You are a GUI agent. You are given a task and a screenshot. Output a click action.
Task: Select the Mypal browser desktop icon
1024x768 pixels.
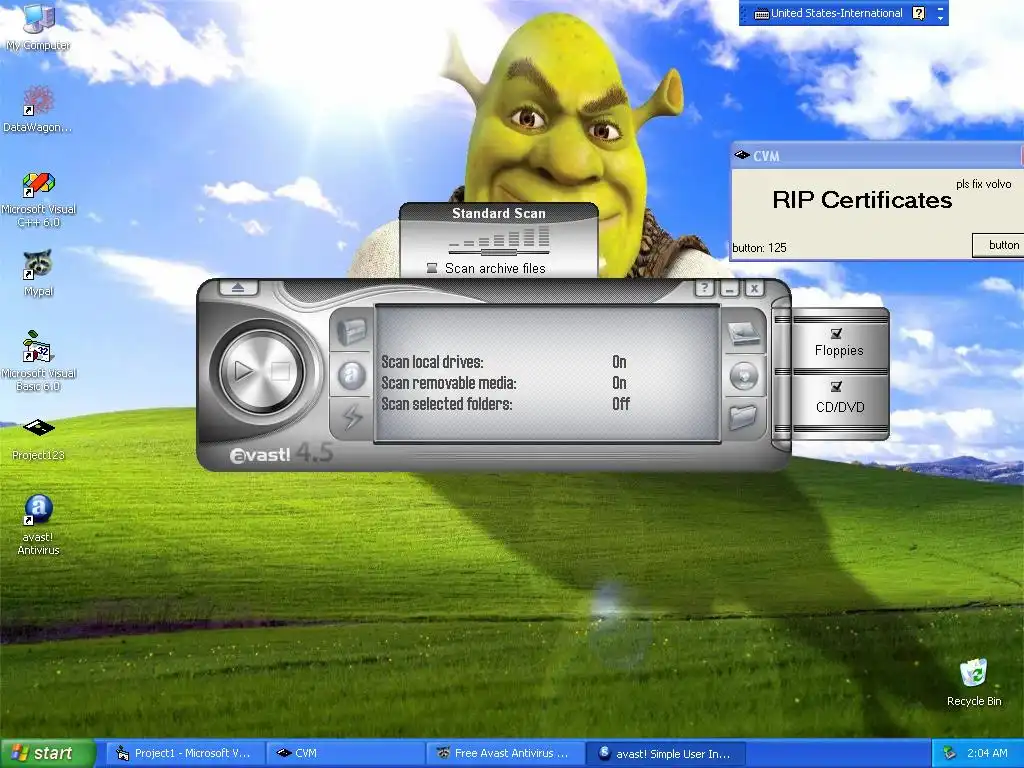(39, 273)
